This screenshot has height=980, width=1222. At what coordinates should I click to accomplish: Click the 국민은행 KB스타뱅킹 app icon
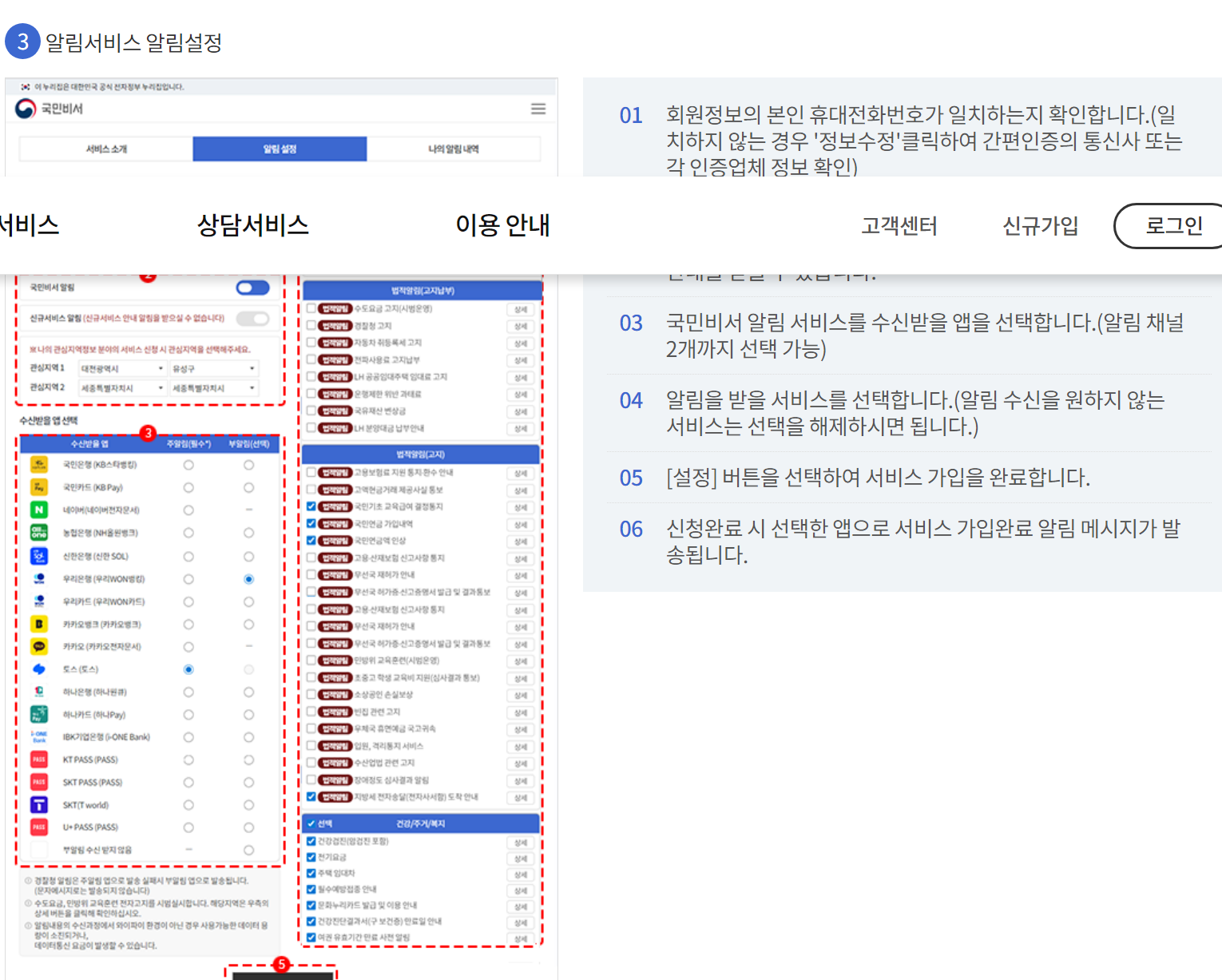click(x=38, y=465)
